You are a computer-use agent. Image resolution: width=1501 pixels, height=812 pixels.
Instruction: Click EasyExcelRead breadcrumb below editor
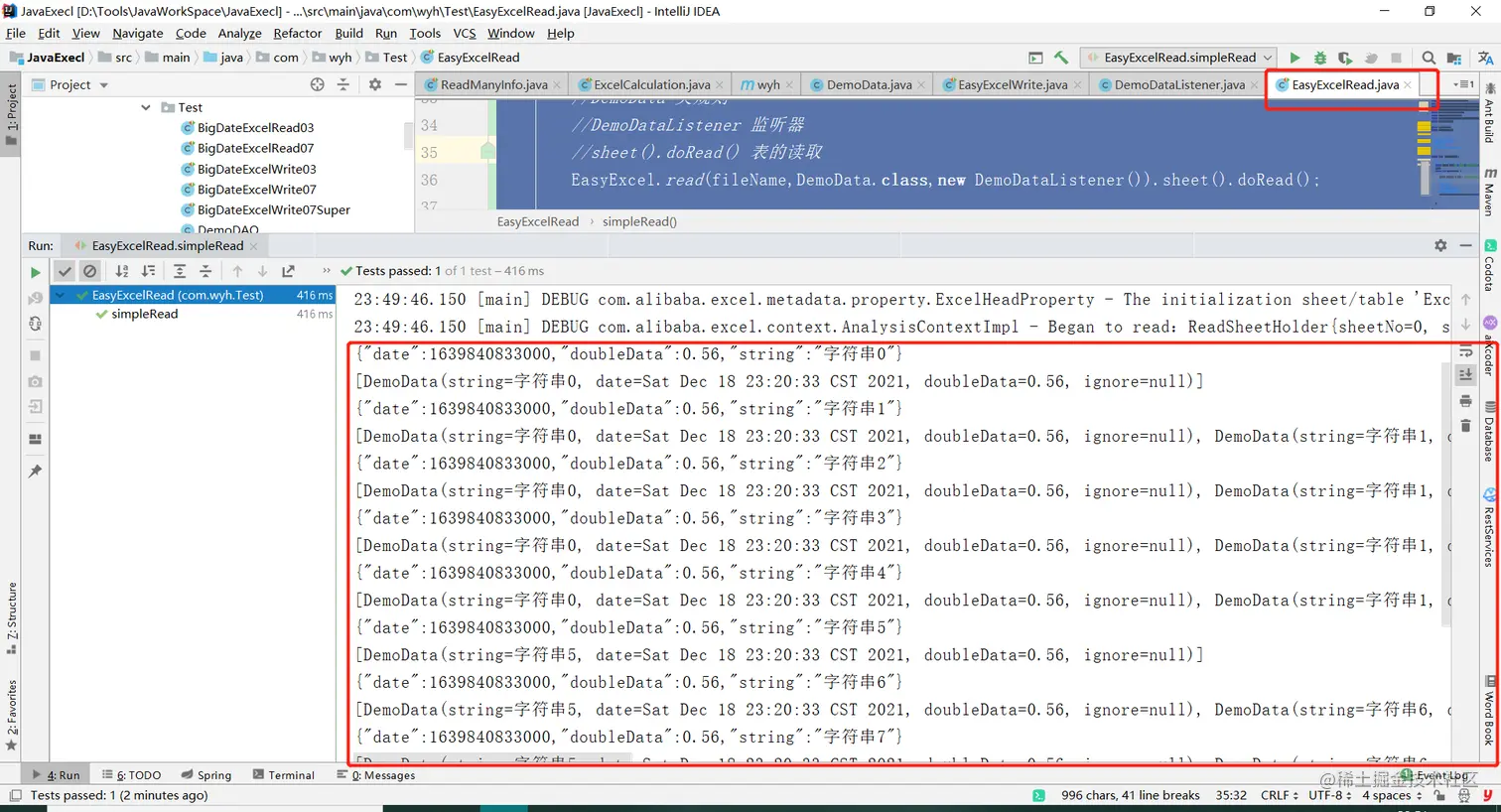(x=538, y=221)
